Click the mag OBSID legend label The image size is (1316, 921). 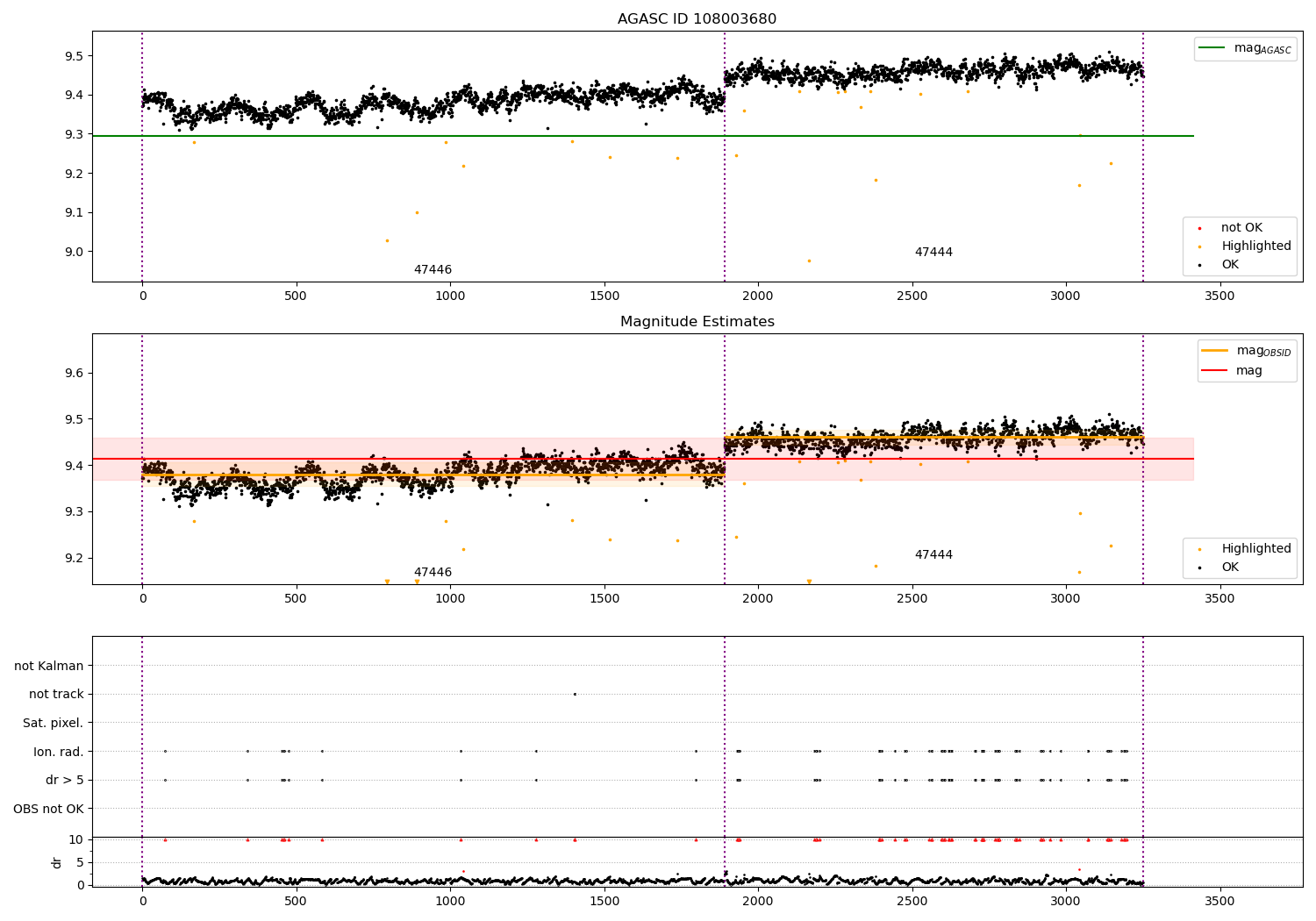pos(1264,351)
